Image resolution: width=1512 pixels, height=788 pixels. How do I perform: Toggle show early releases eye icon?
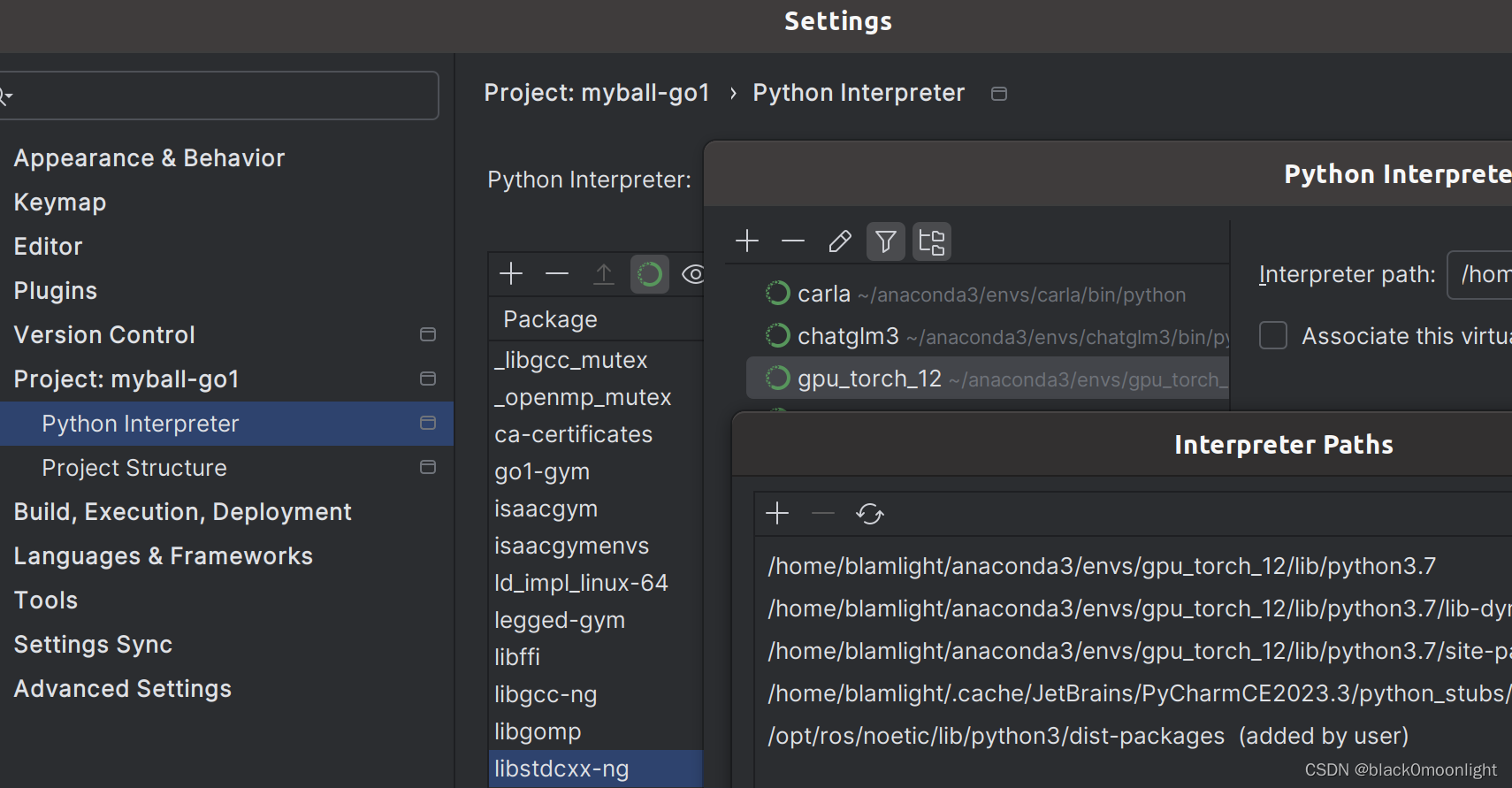694,274
